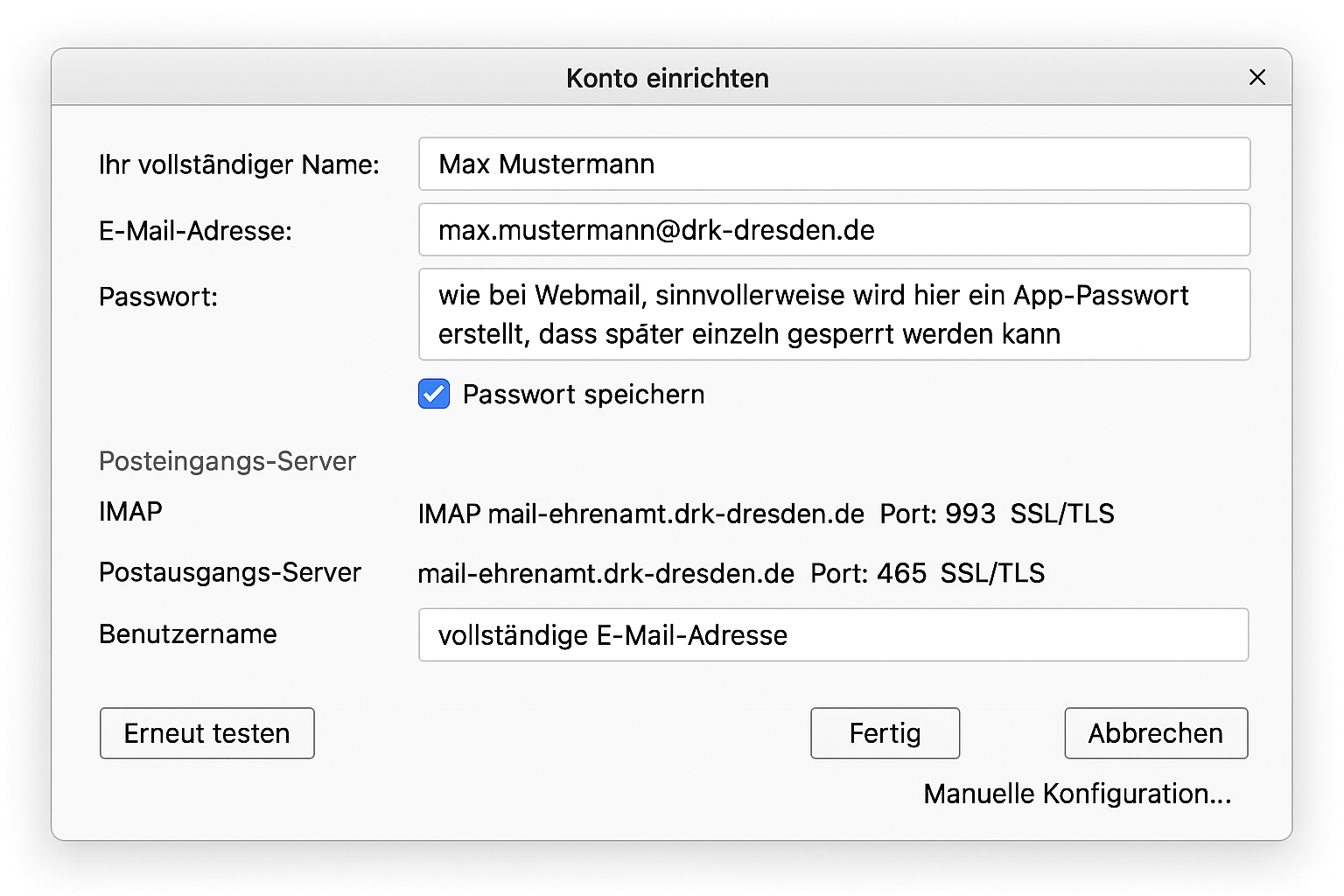Click the Posteingangs-Server section heading
1344x896 pixels.
pos(227,461)
